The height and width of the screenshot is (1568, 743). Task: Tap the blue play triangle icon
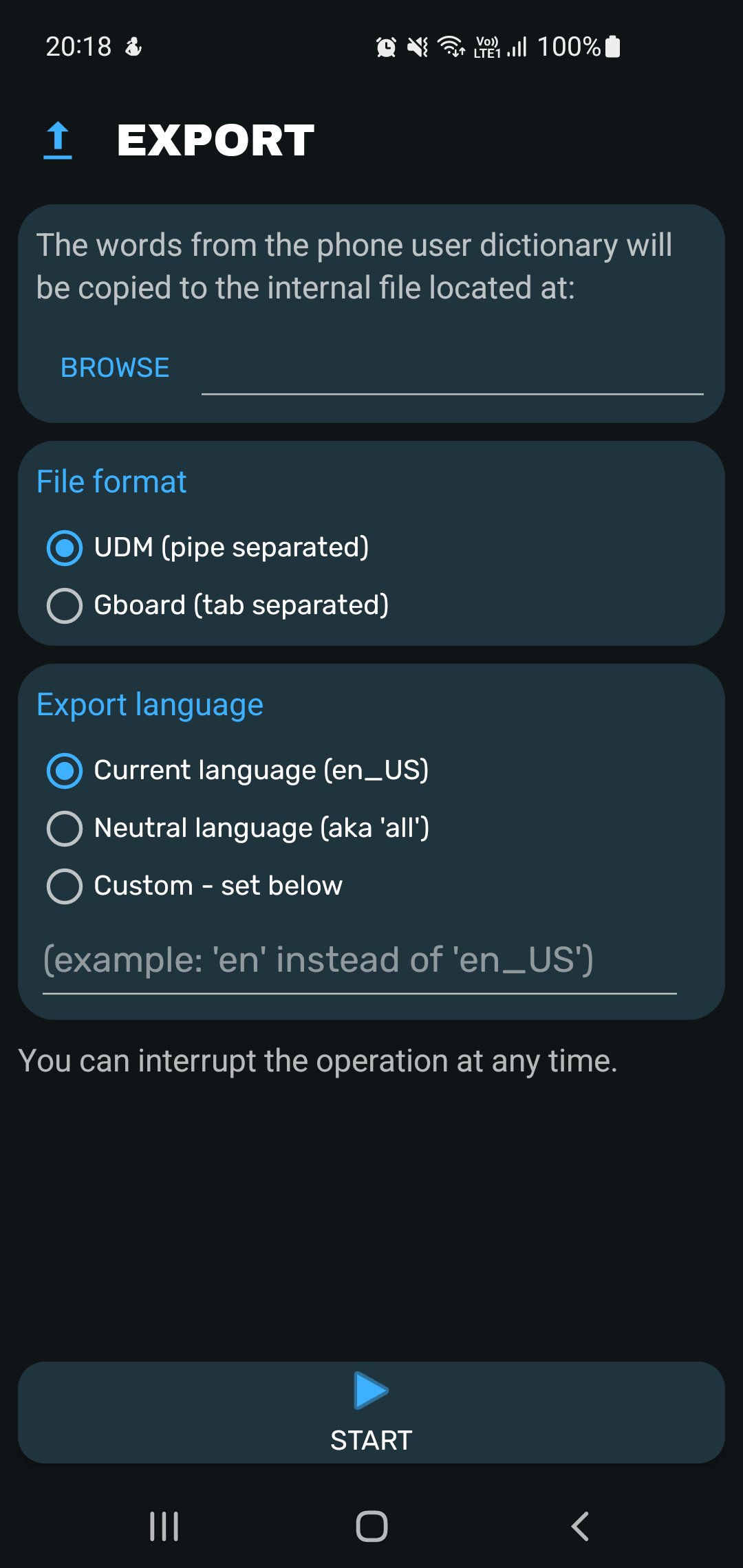coord(371,1391)
